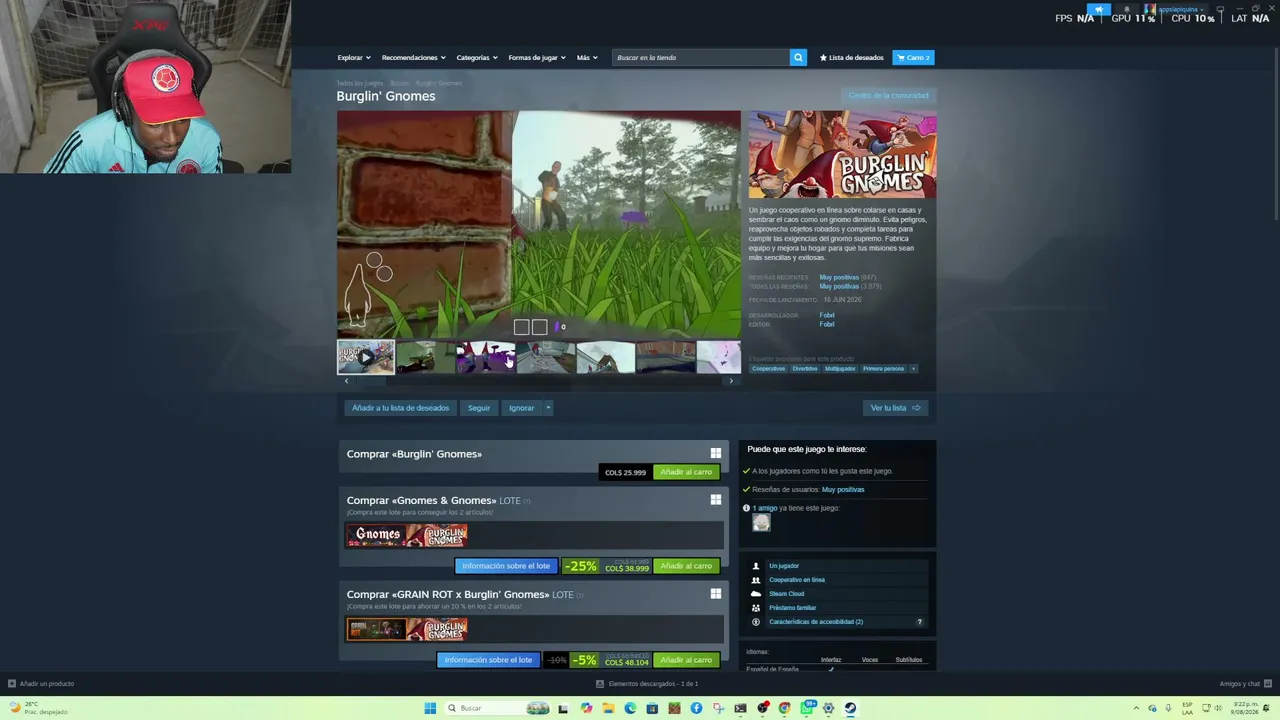The width and height of the screenshot is (1280, 720).
Task: Click the Un jugador single-player icon
Action: click(756, 566)
